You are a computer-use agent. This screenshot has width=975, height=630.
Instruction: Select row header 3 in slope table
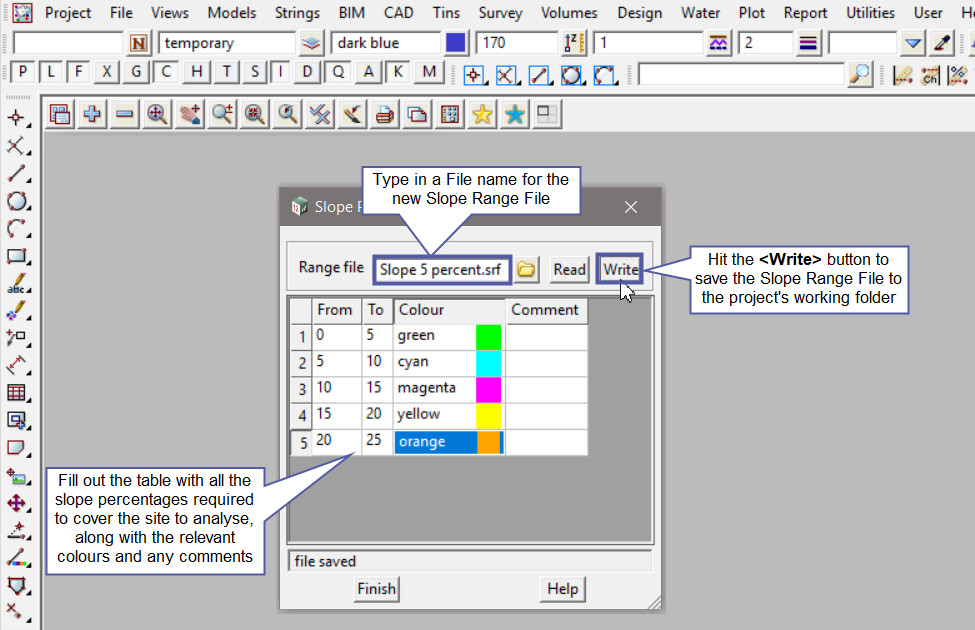coord(302,389)
